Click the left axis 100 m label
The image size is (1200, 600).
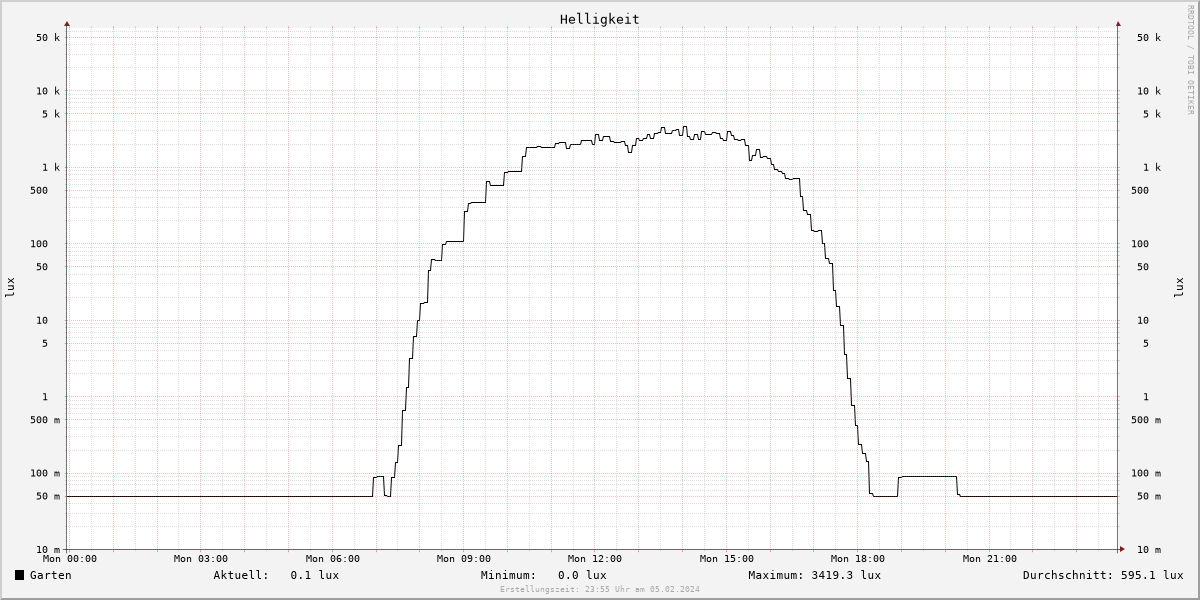(44, 474)
